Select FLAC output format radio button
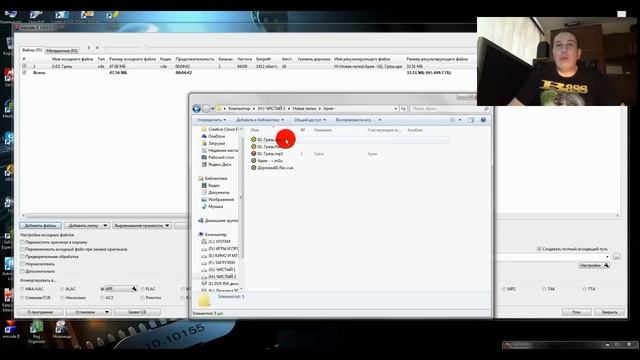The image size is (640, 360). pos(142,289)
